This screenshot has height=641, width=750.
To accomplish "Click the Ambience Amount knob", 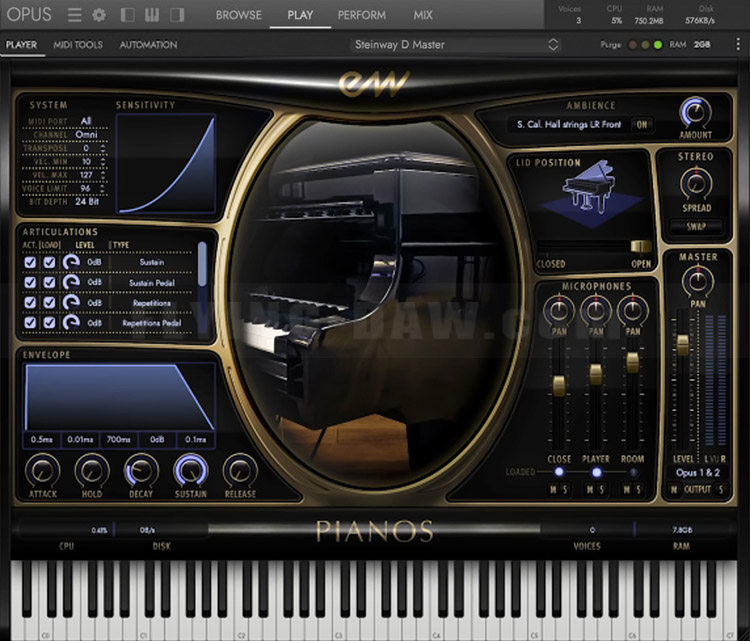I will point(695,112).
